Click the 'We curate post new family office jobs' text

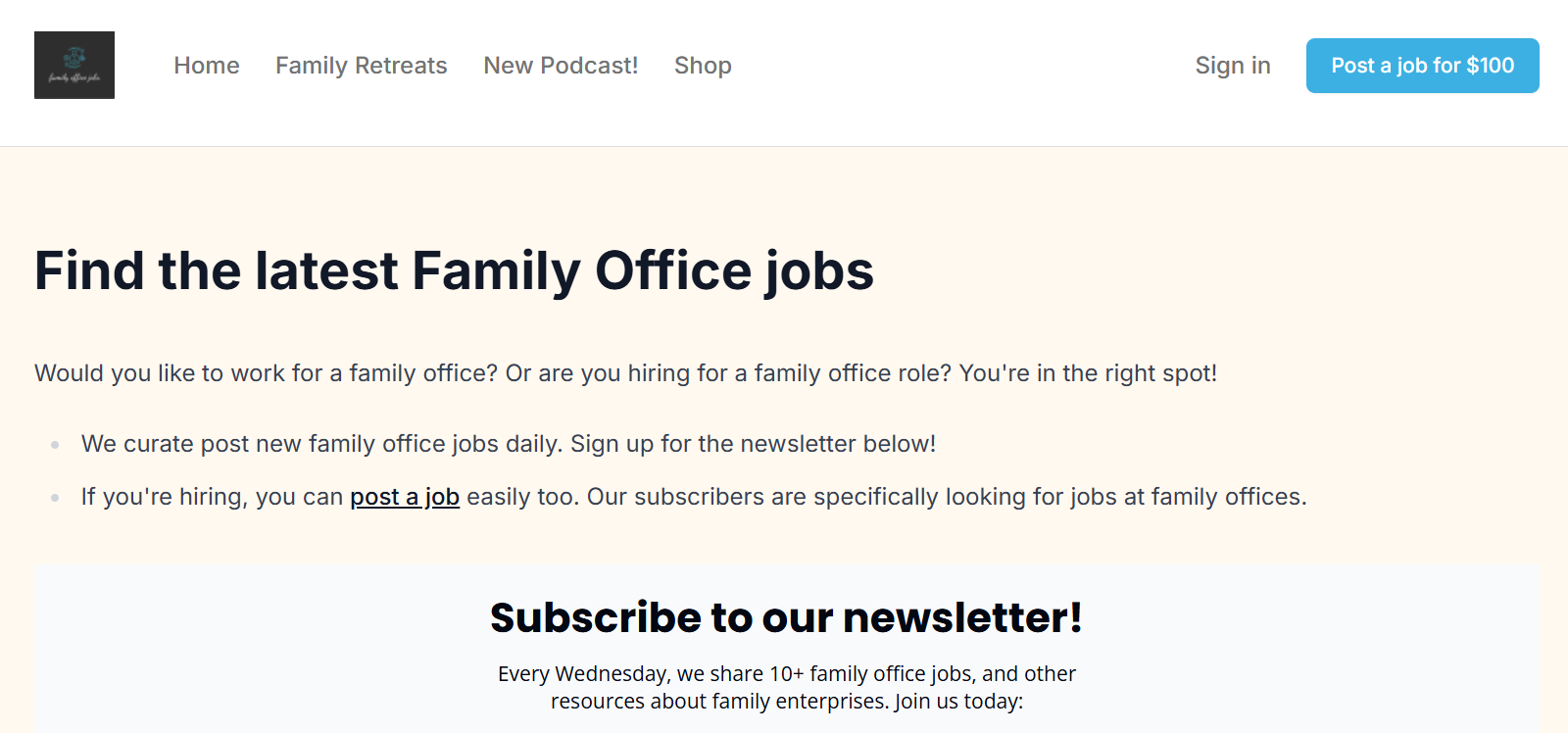click(x=322, y=444)
